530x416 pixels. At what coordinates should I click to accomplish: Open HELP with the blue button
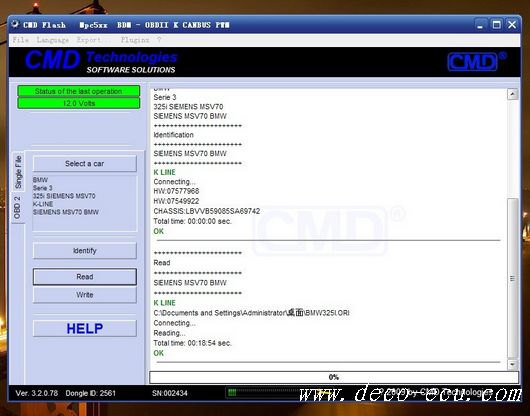(x=85, y=328)
